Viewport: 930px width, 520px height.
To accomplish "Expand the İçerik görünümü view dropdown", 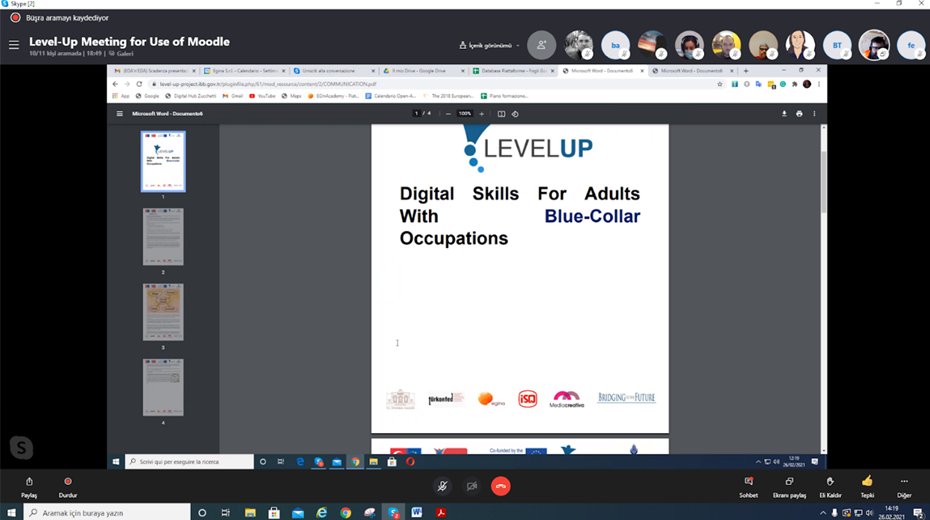I will coord(490,45).
